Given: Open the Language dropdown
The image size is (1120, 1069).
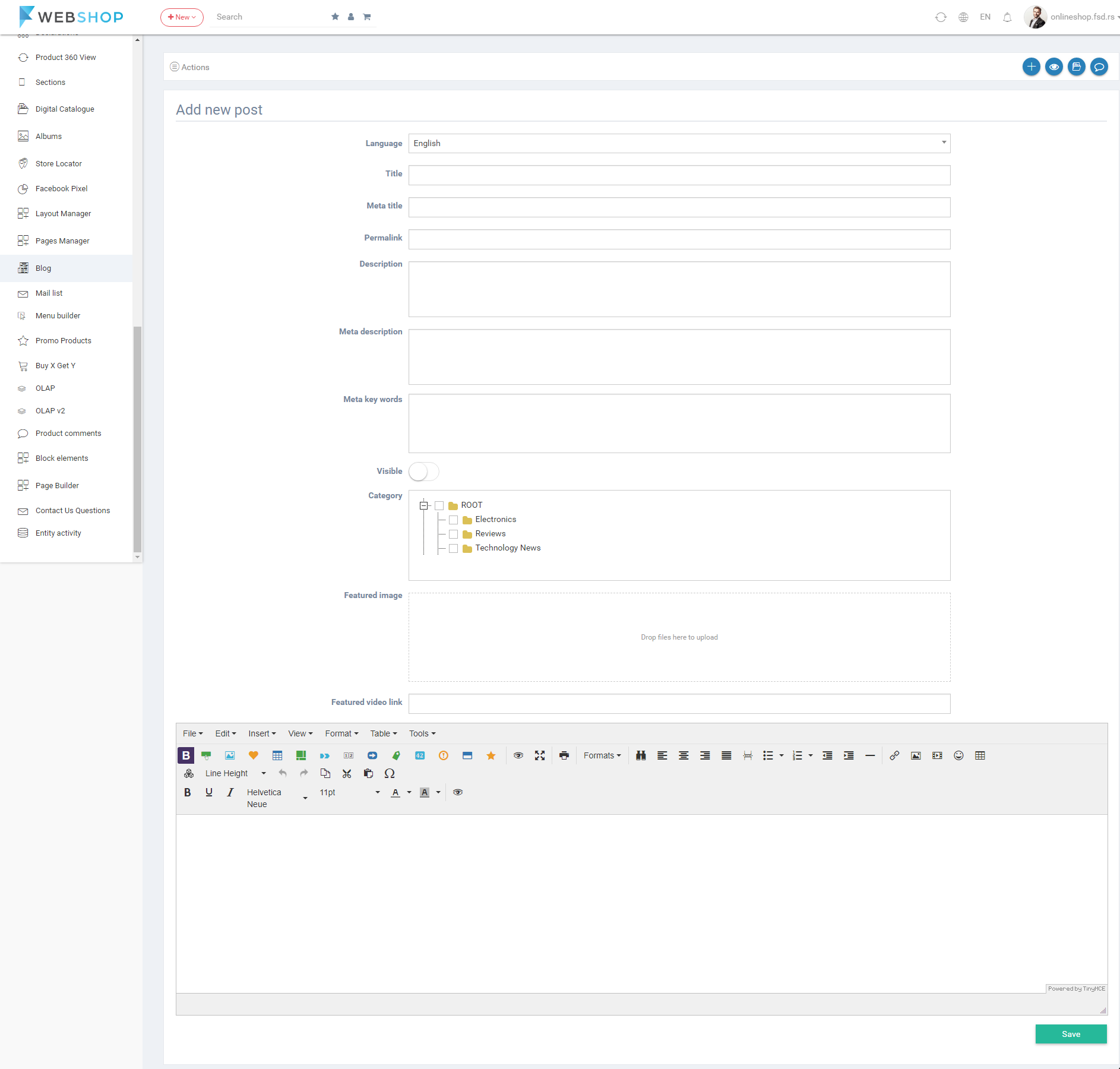Looking at the screenshot, I should tap(679, 143).
